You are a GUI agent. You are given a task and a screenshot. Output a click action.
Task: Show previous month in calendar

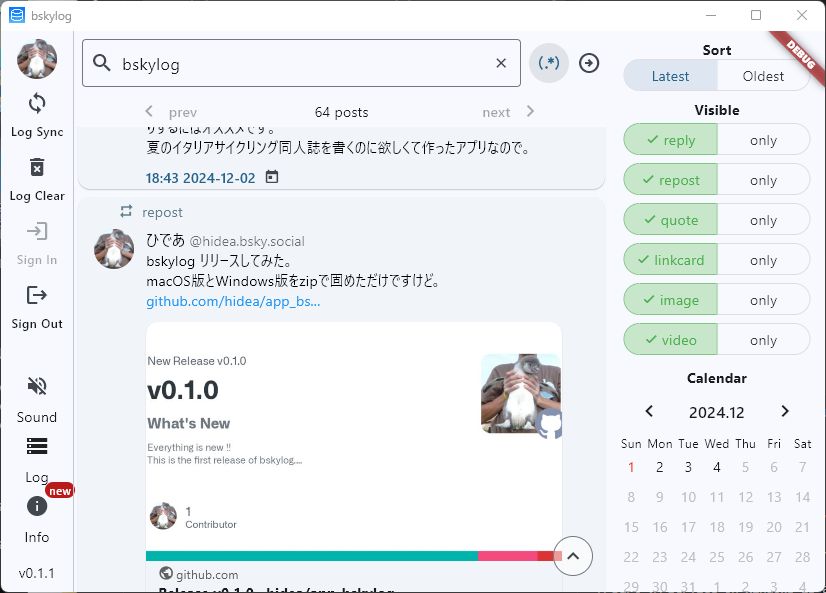pyautogui.click(x=649, y=411)
